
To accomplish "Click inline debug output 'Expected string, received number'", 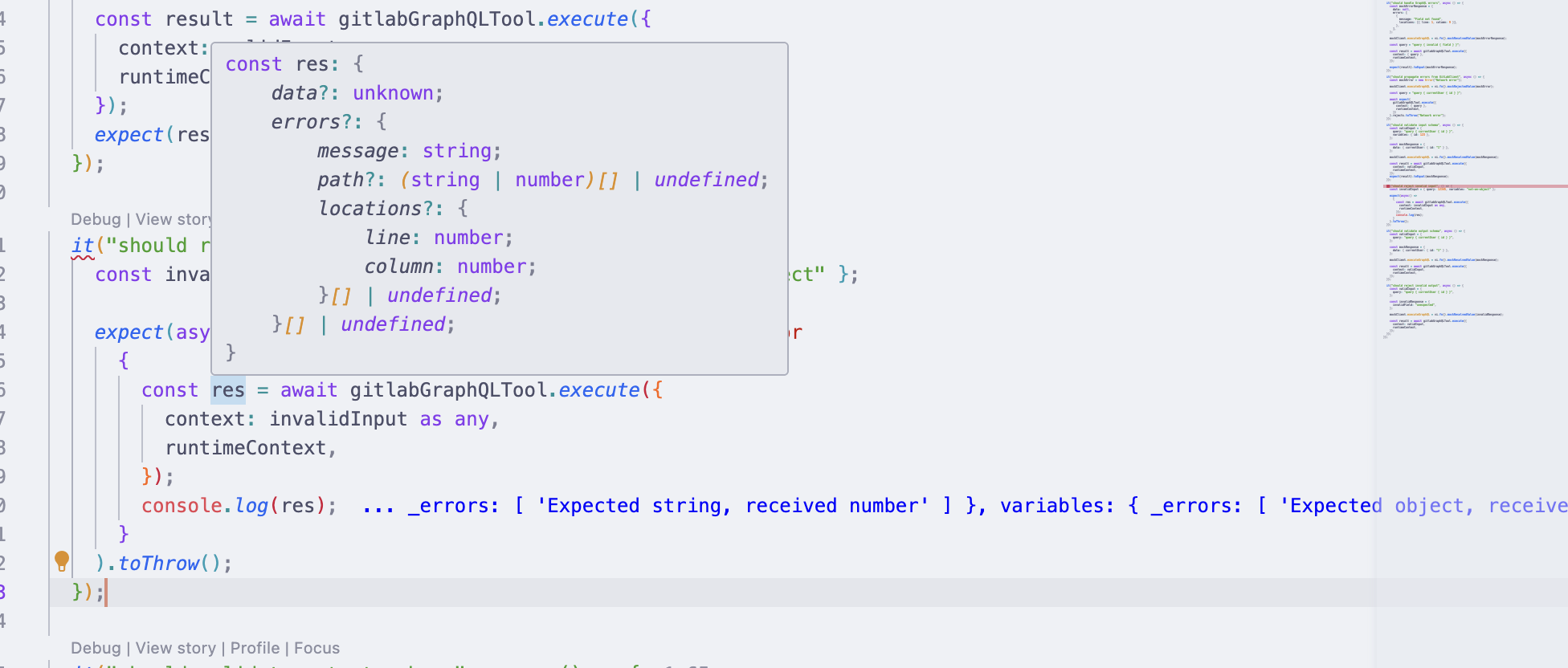I will [x=731, y=506].
